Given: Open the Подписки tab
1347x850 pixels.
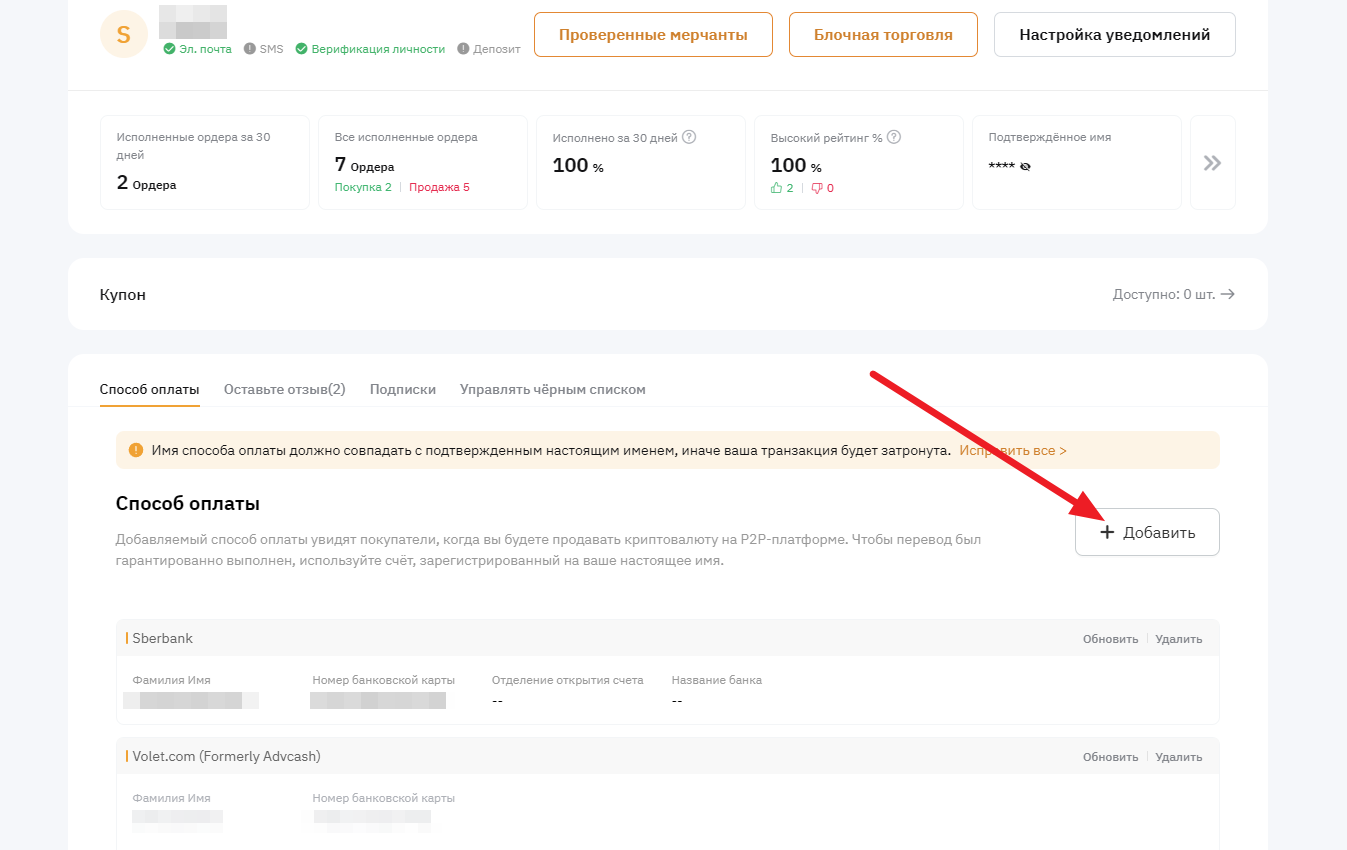Looking at the screenshot, I should point(403,389).
